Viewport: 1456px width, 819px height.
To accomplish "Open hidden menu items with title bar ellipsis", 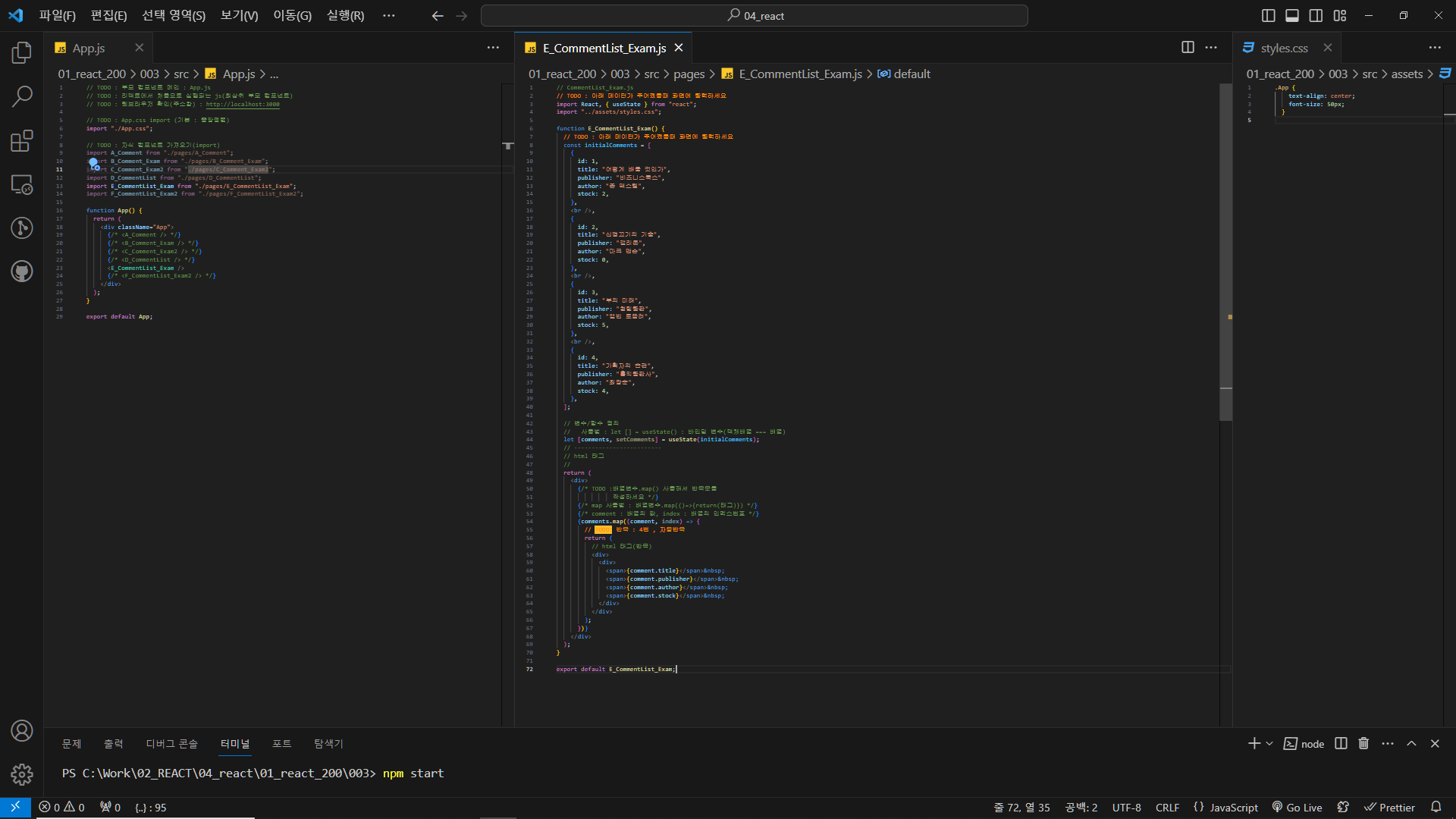I will click(x=389, y=15).
